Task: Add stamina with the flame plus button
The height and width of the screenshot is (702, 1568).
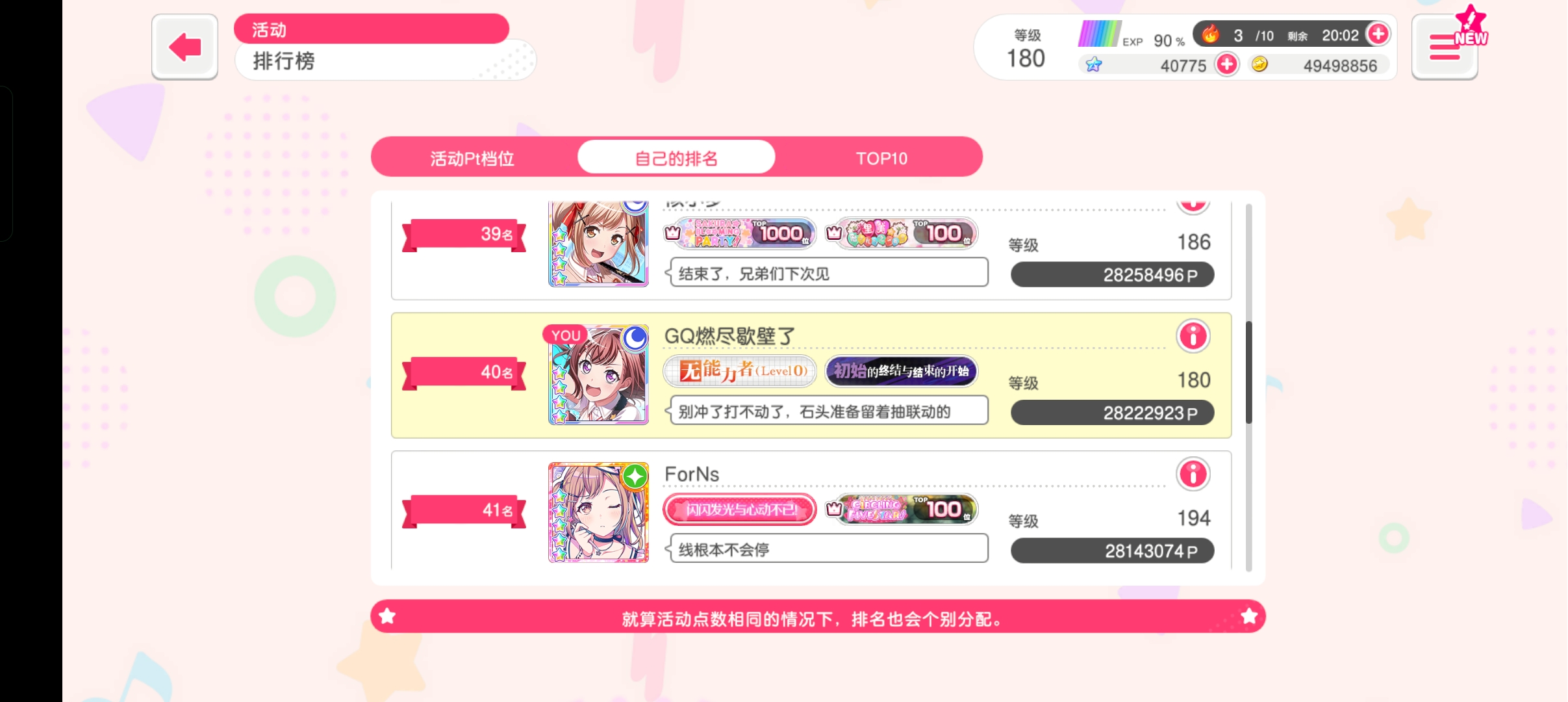Action: click(1378, 34)
